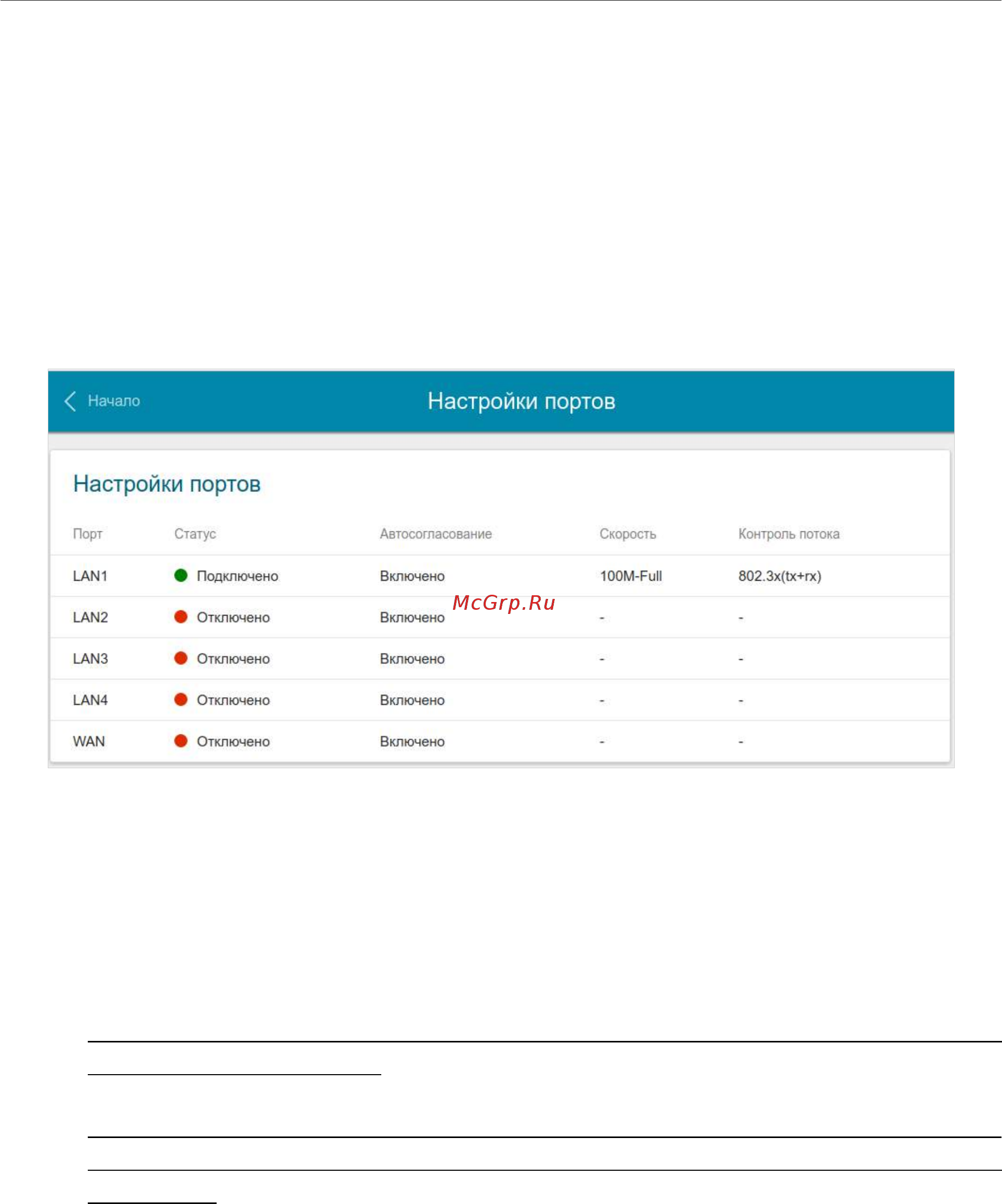Click the Скорость column header
The width and height of the screenshot is (1002, 1204).
pyautogui.click(x=627, y=534)
